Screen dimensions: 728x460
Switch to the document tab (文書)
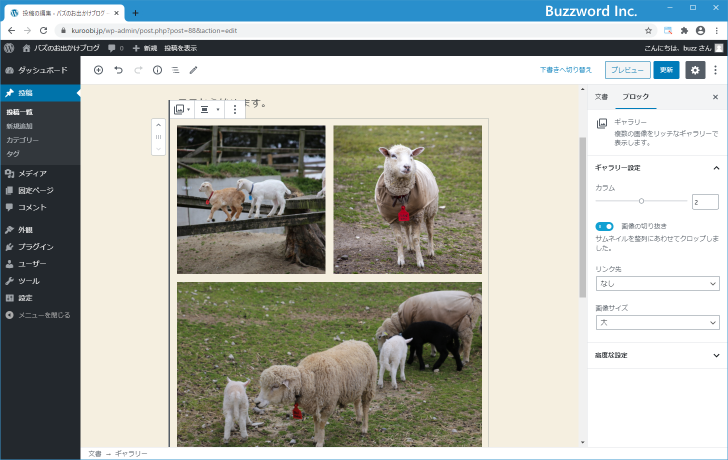(601, 97)
